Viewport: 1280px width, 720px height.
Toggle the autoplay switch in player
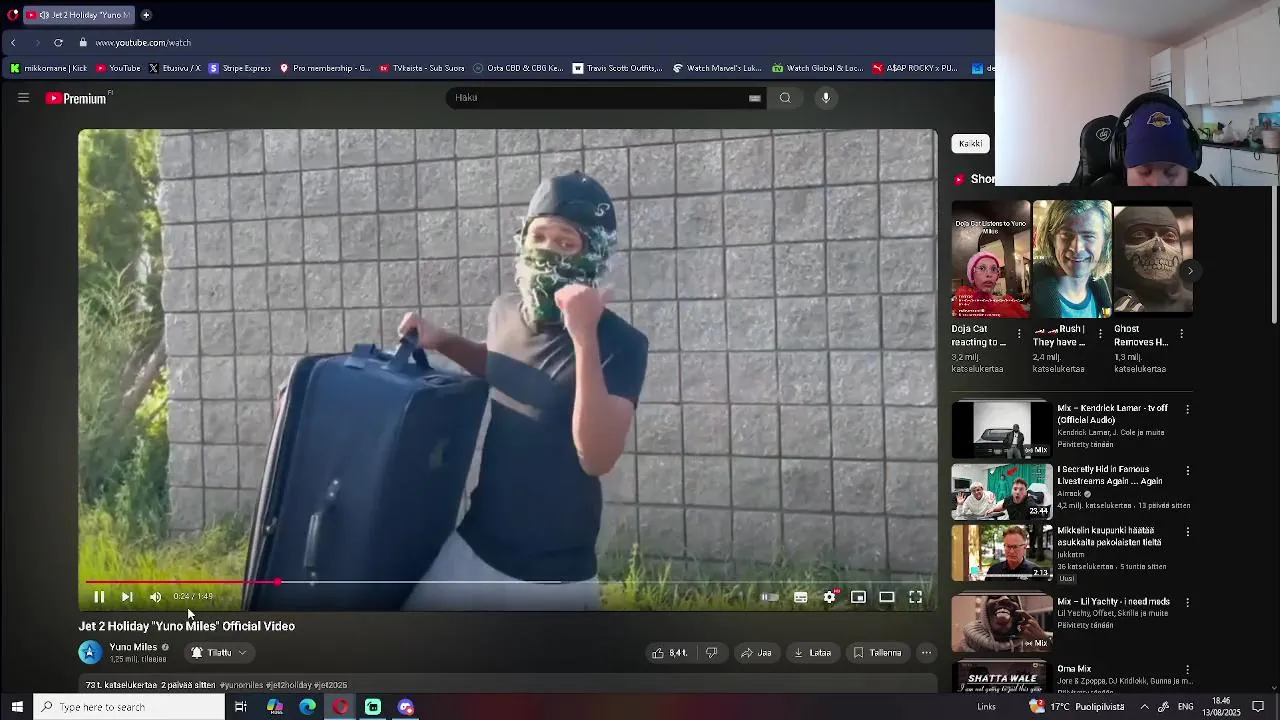[770, 597]
